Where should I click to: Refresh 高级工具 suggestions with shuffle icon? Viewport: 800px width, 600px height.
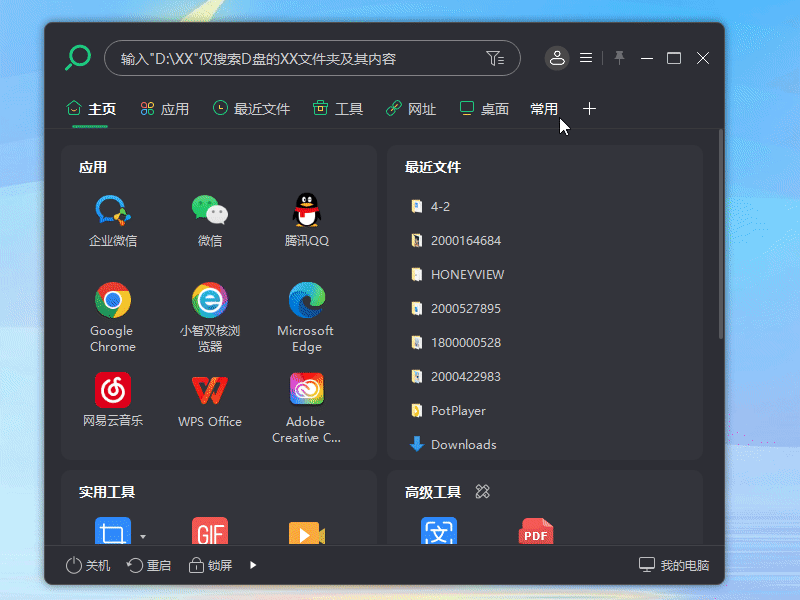tap(482, 491)
